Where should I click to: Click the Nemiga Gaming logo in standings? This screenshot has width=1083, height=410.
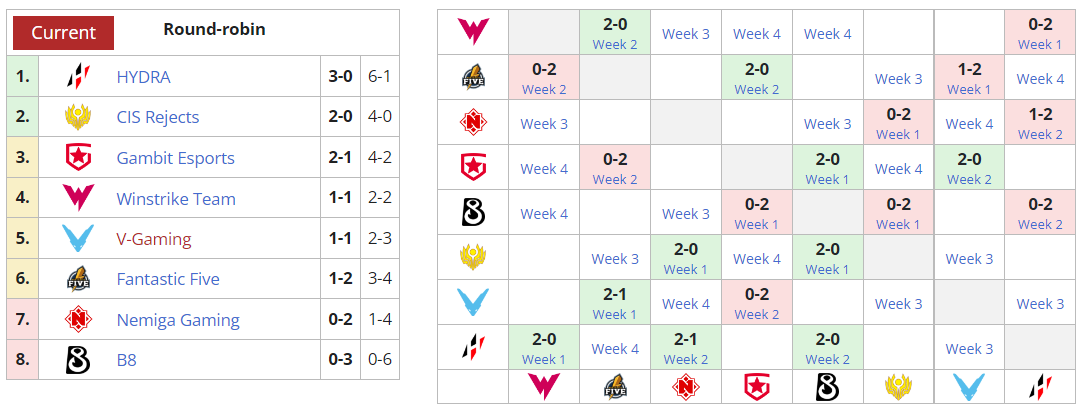(x=77, y=320)
